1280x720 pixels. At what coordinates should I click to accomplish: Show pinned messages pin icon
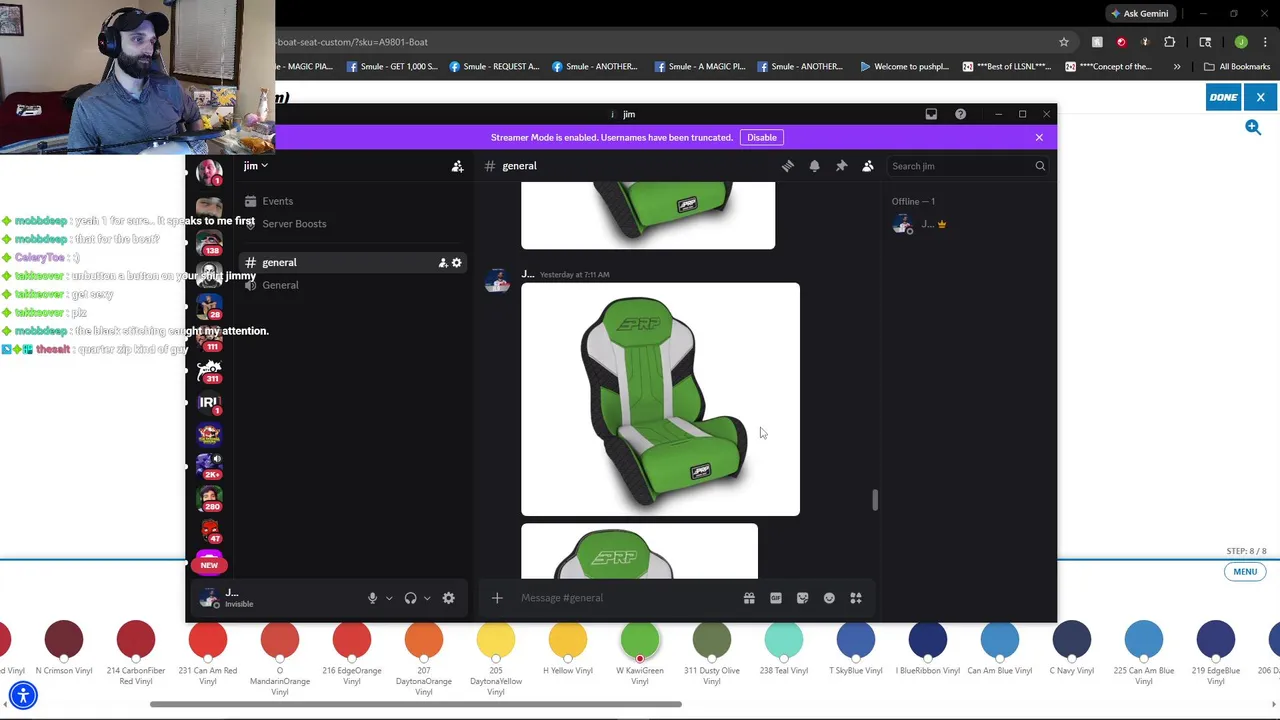(841, 166)
